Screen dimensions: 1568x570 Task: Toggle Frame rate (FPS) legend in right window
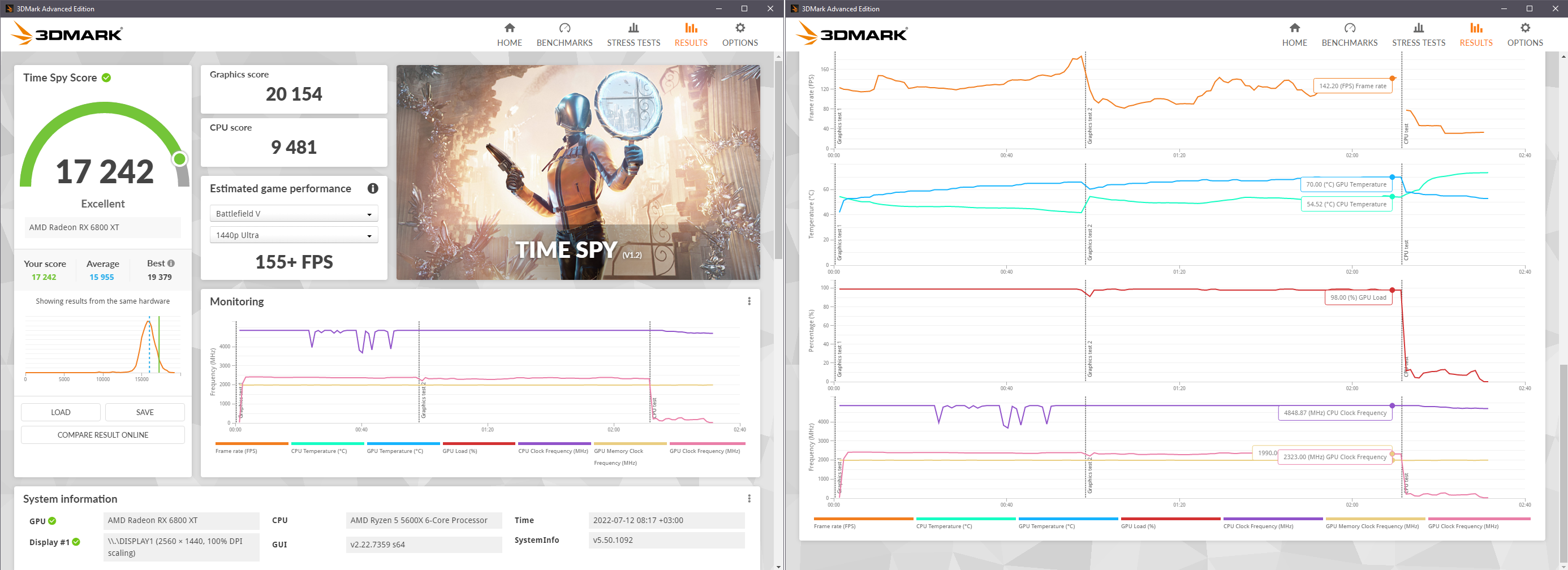click(863, 522)
